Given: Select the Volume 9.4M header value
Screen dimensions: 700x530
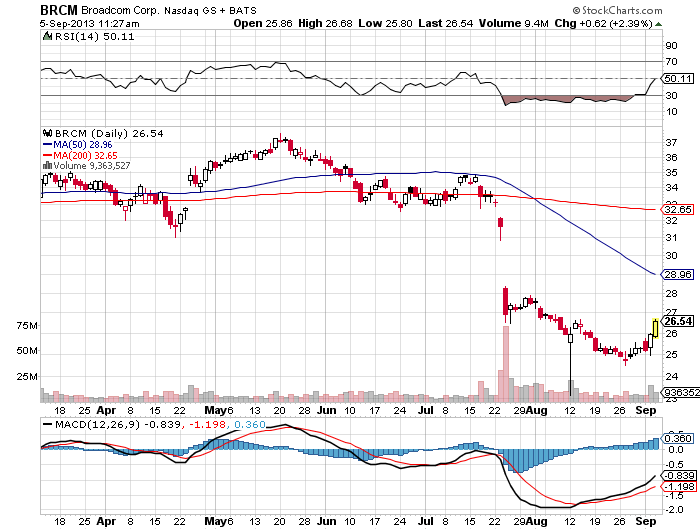Looking at the screenshot, I should [513, 23].
